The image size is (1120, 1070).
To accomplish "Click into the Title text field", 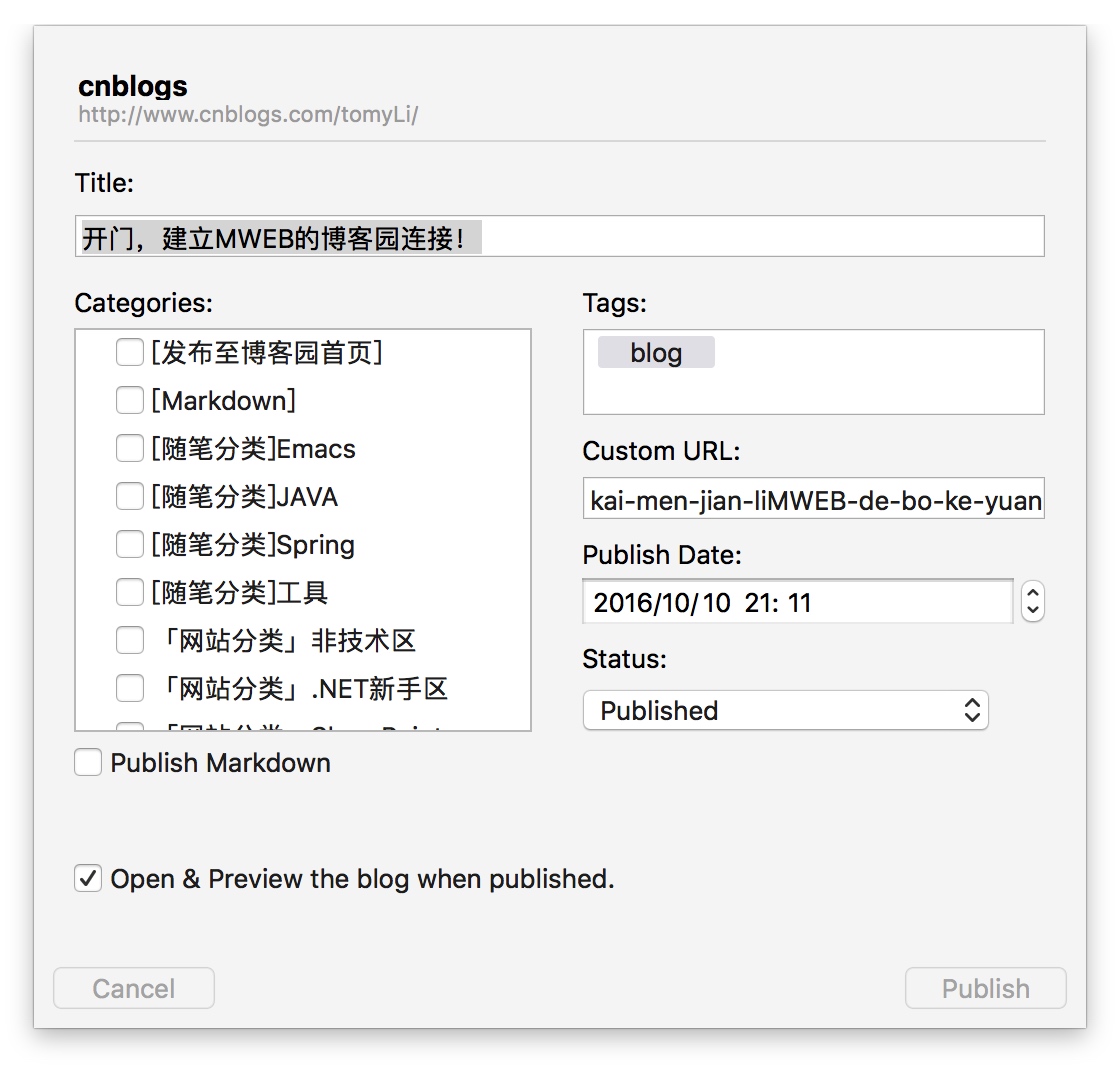I will (x=560, y=236).
